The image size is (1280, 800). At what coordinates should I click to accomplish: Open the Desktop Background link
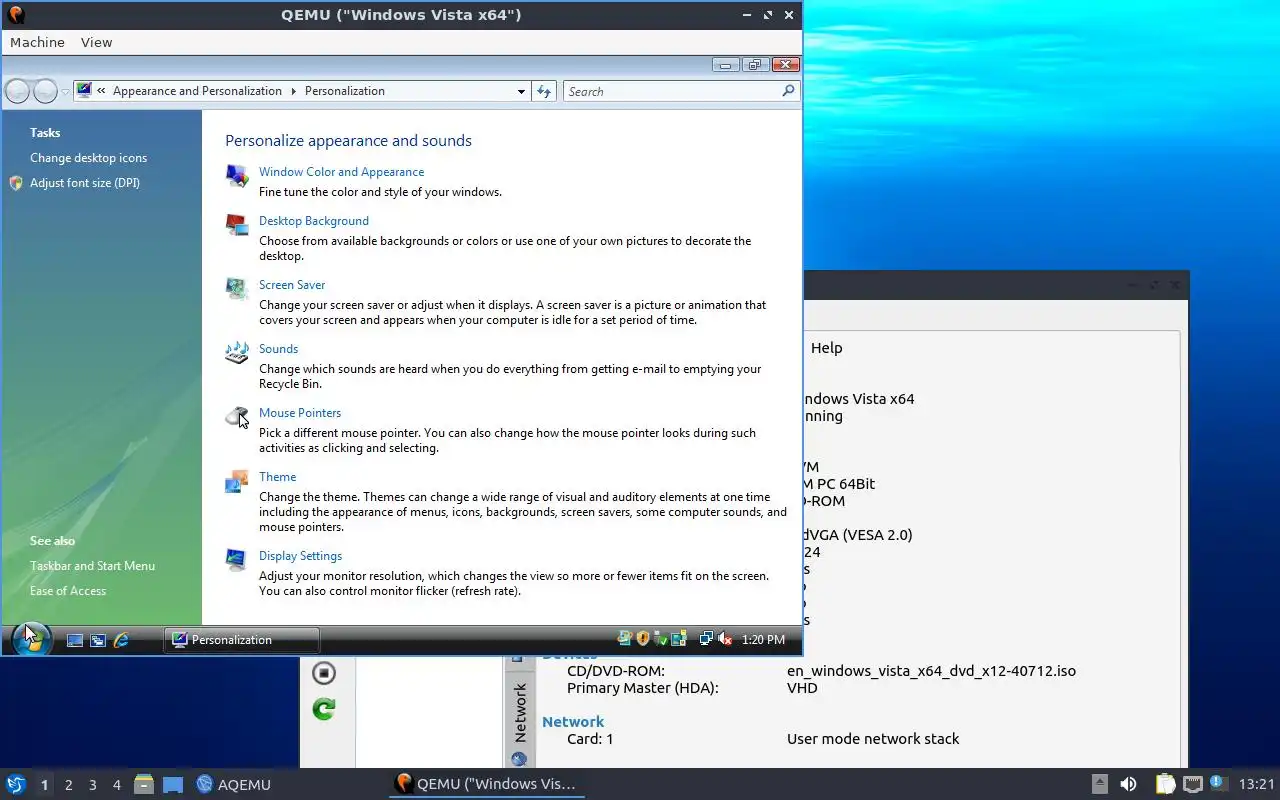click(x=314, y=221)
